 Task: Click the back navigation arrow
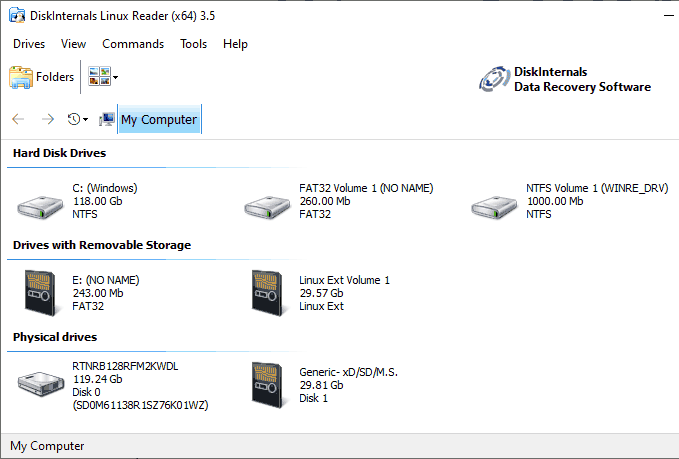pyautogui.click(x=18, y=120)
